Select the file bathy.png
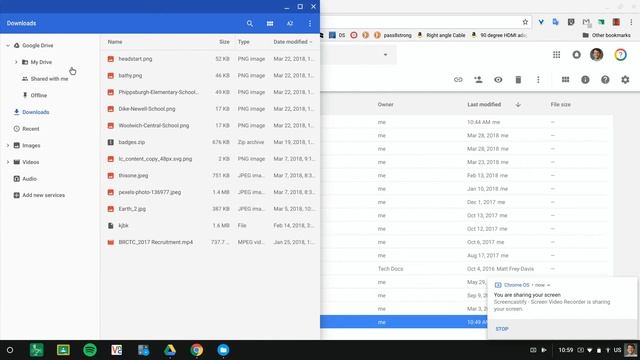 point(210,76)
